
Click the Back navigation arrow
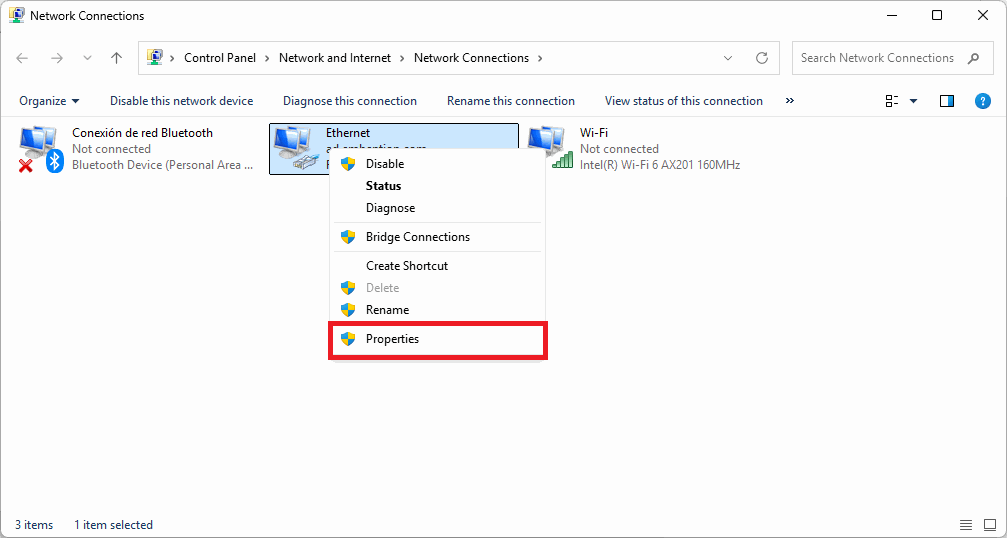[23, 58]
